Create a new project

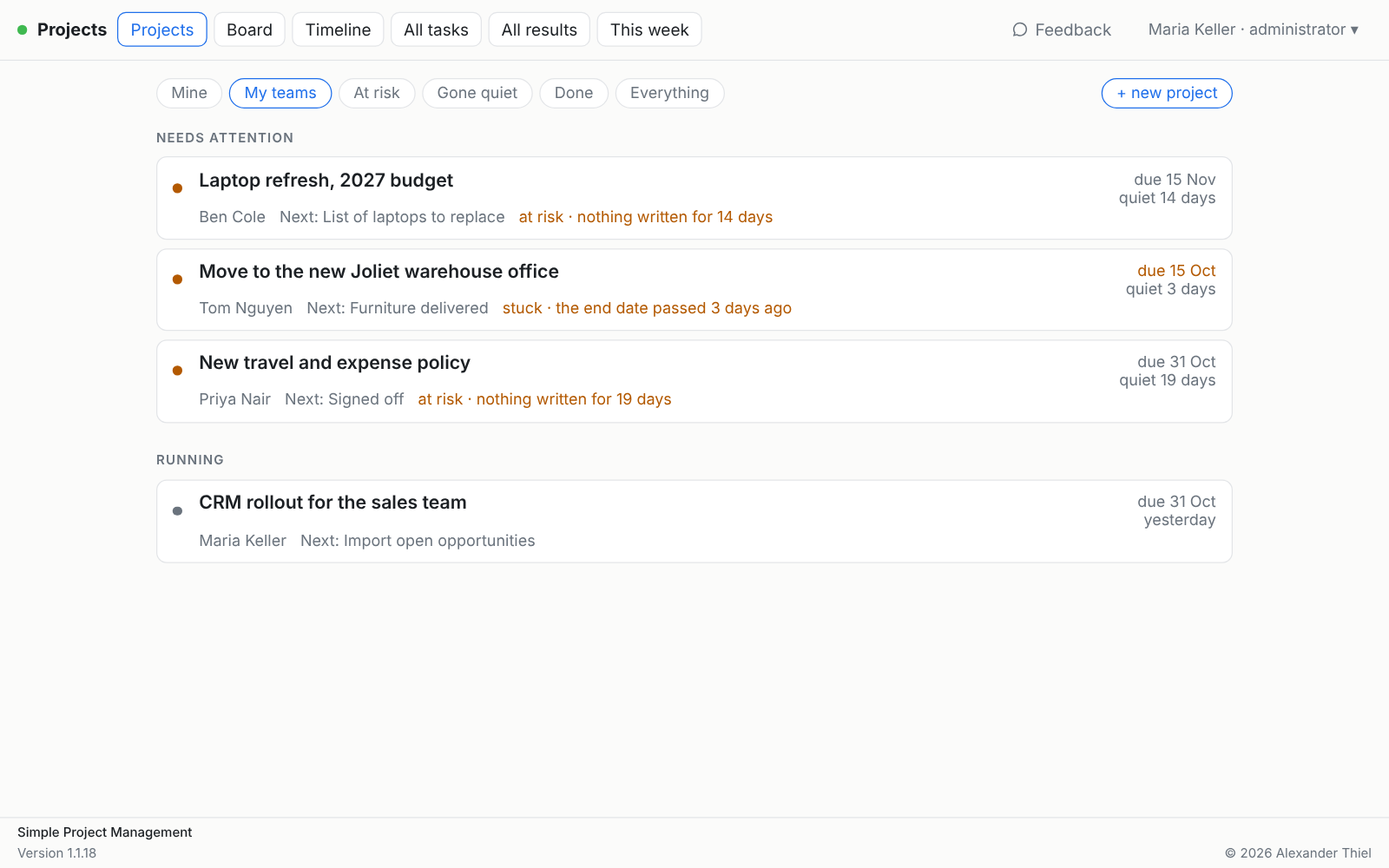[x=1167, y=93]
